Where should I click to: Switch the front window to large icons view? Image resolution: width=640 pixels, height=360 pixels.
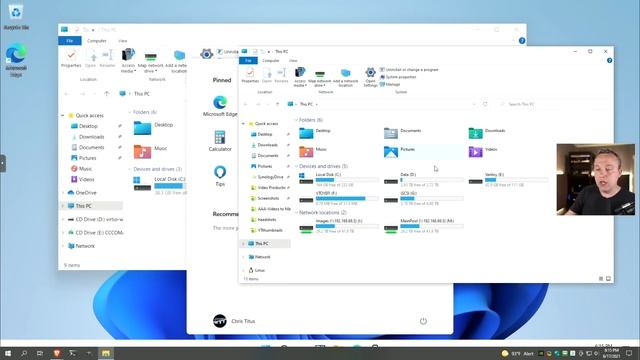[x=608, y=279]
